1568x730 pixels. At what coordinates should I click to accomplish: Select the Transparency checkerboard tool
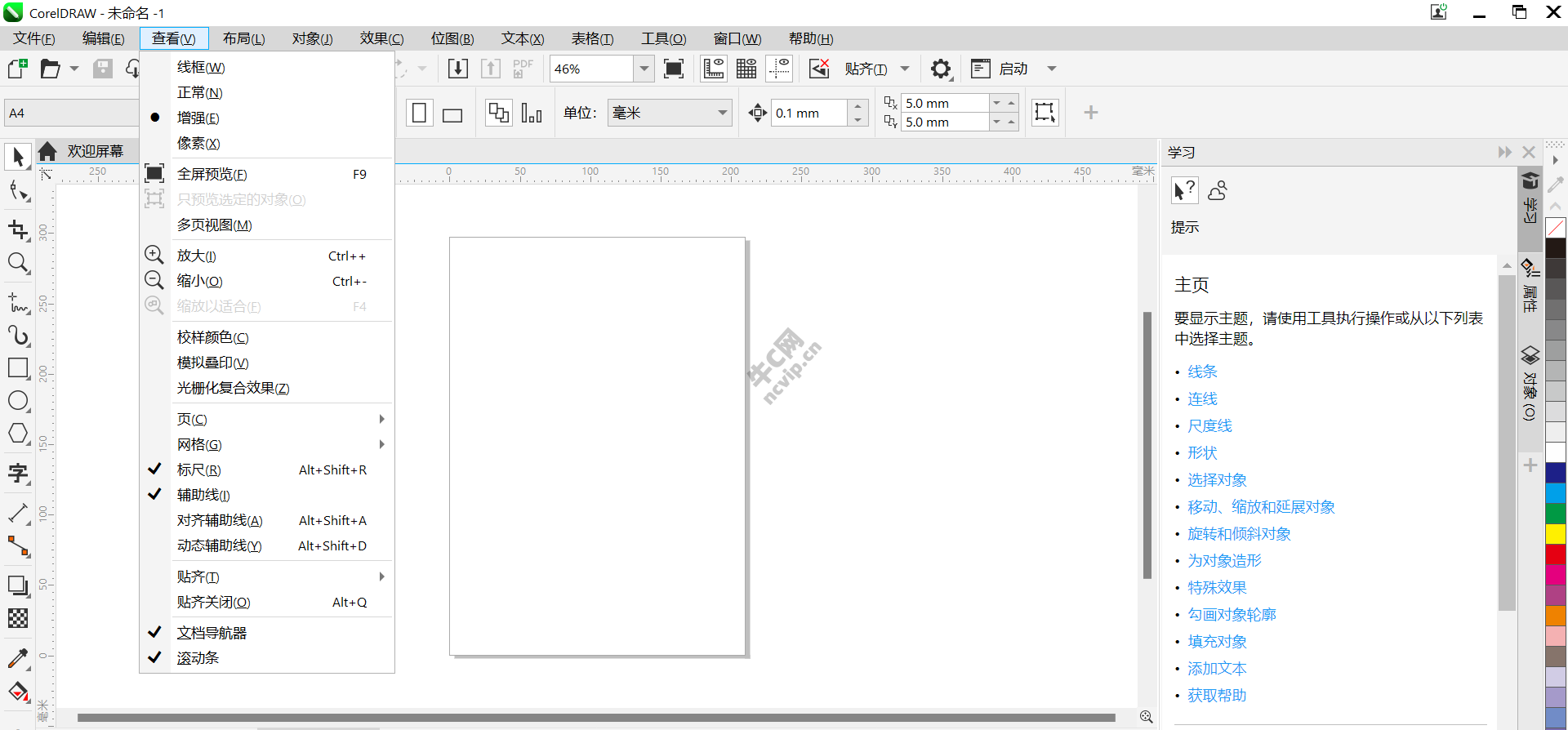click(18, 618)
